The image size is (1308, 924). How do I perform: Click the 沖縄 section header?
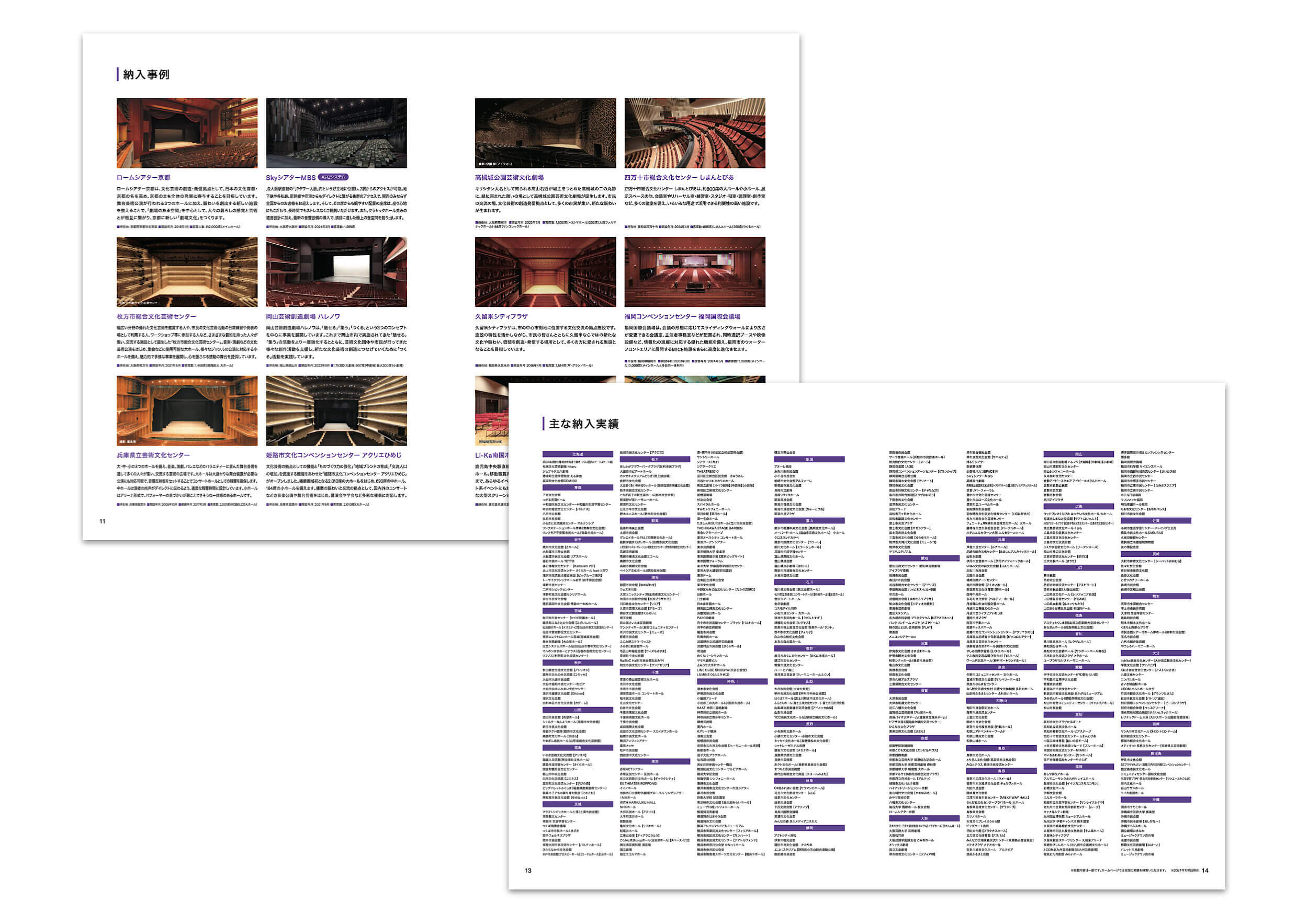click(1156, 800)
